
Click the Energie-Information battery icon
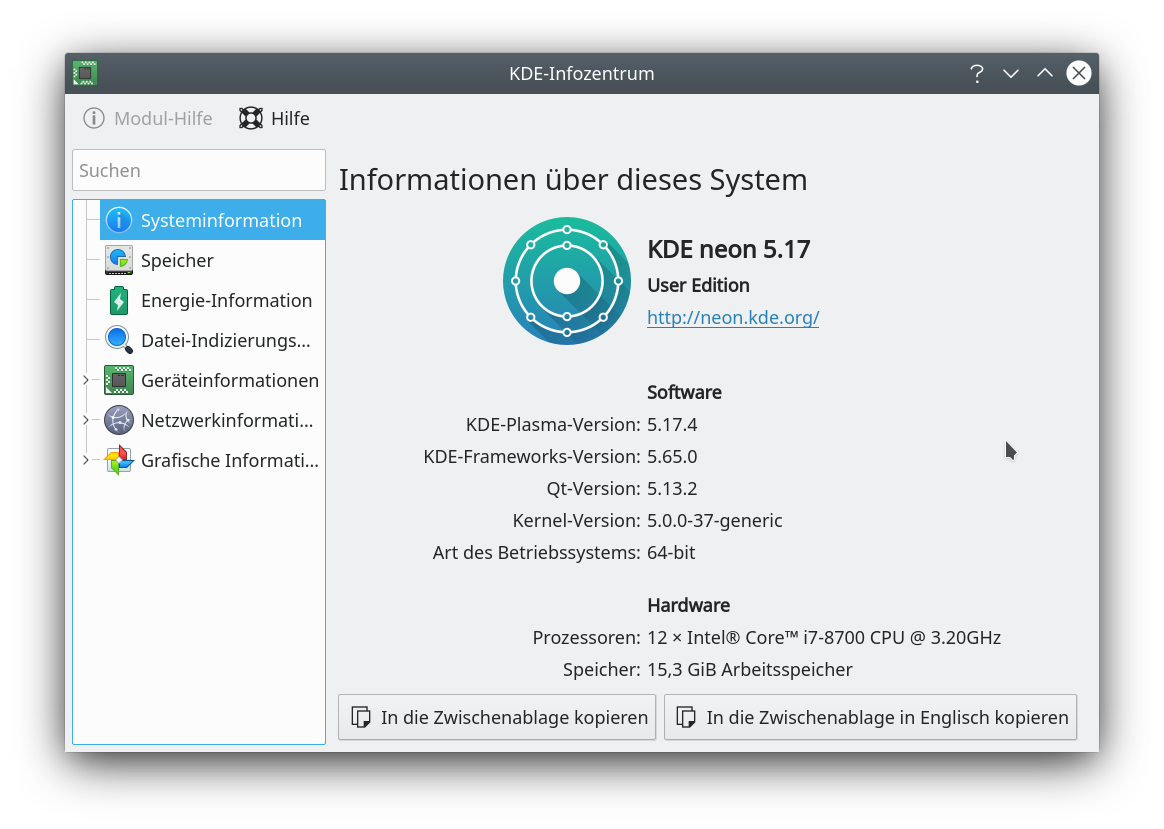(x=118, y=299)
